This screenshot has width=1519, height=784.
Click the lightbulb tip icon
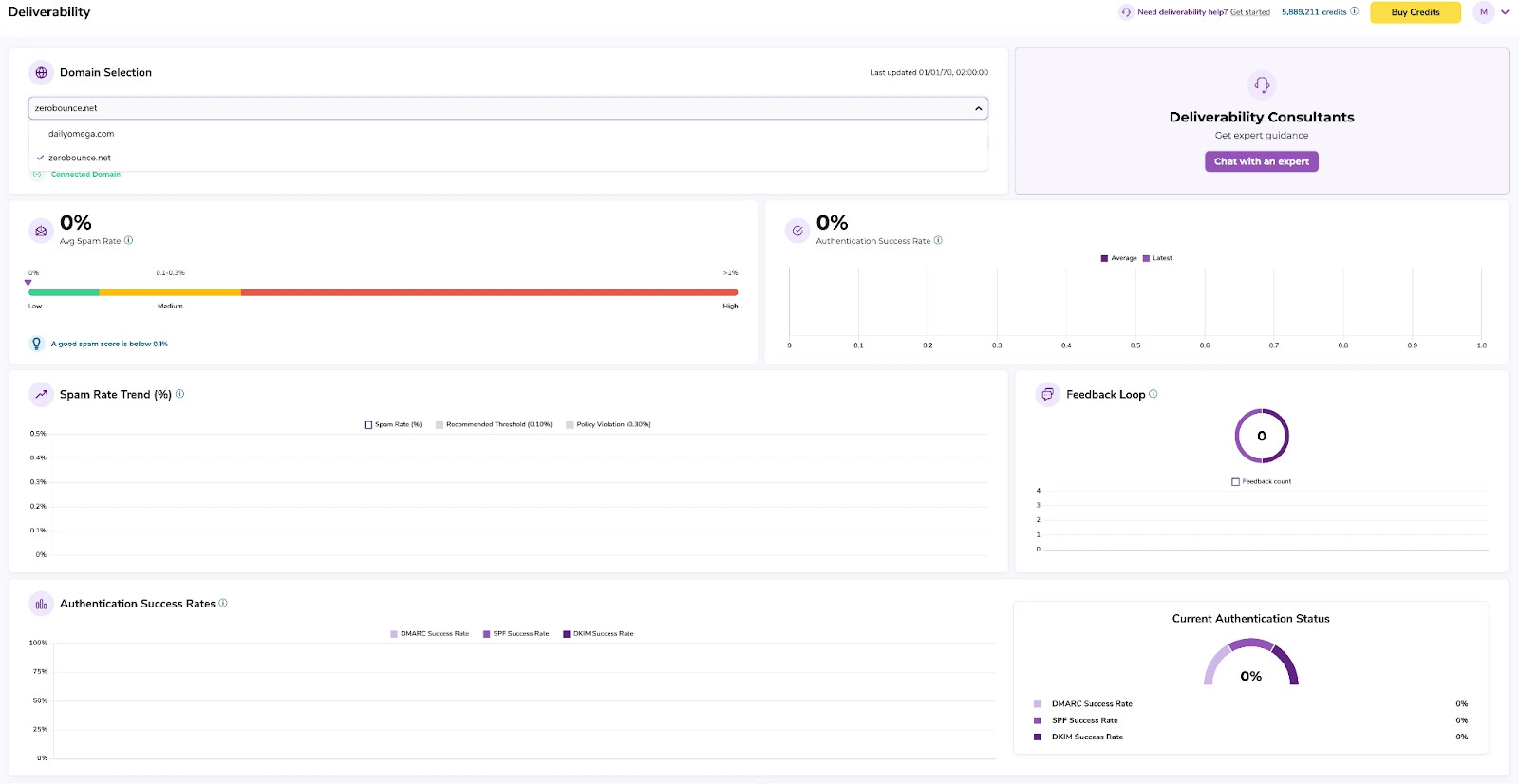(x=37, y=344)
